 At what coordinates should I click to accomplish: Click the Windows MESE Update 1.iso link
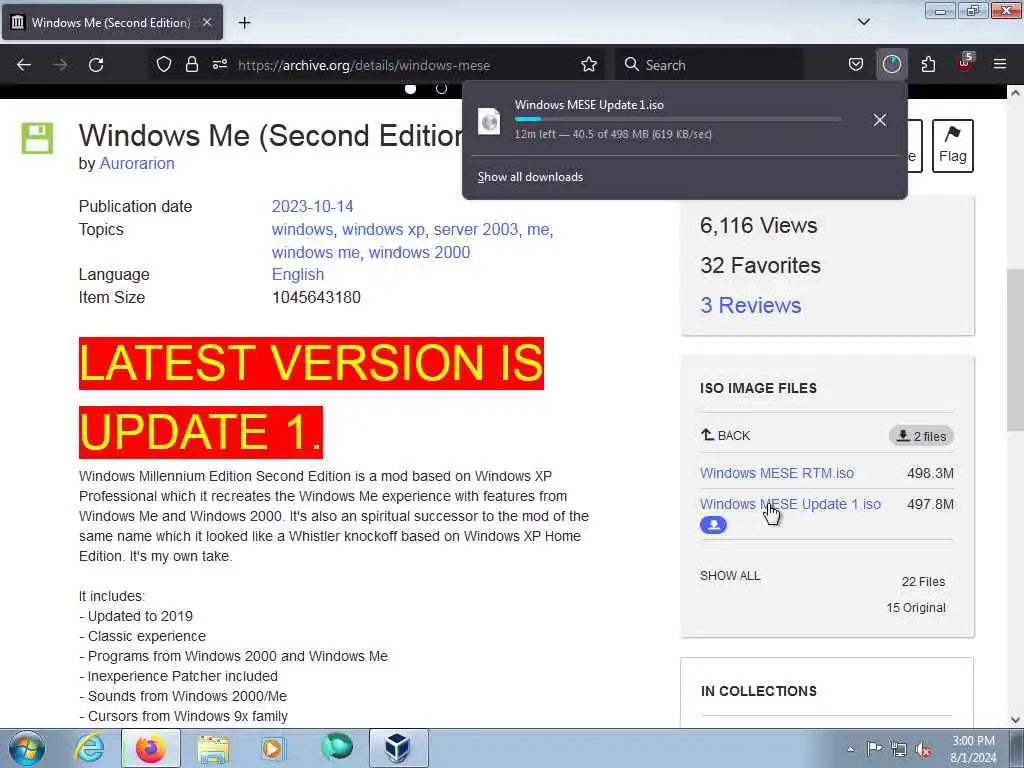click(790, 504)
